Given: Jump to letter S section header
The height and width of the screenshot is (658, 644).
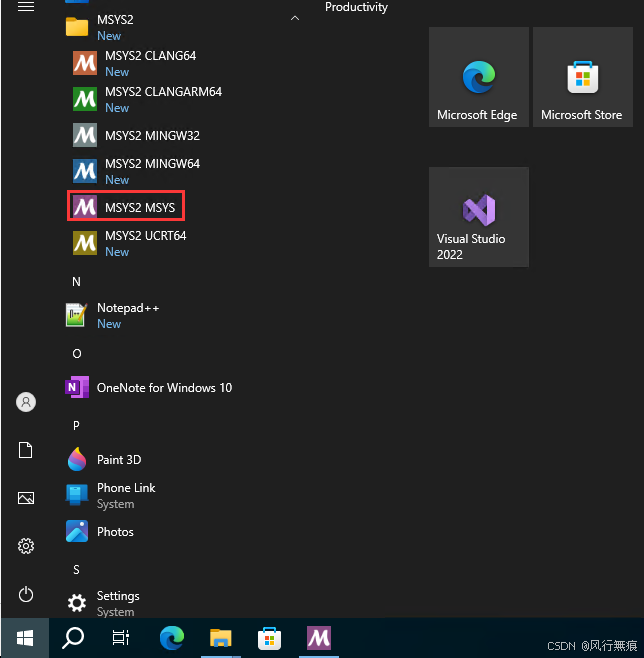Looking at the screenshot, I should click(76, 569).
